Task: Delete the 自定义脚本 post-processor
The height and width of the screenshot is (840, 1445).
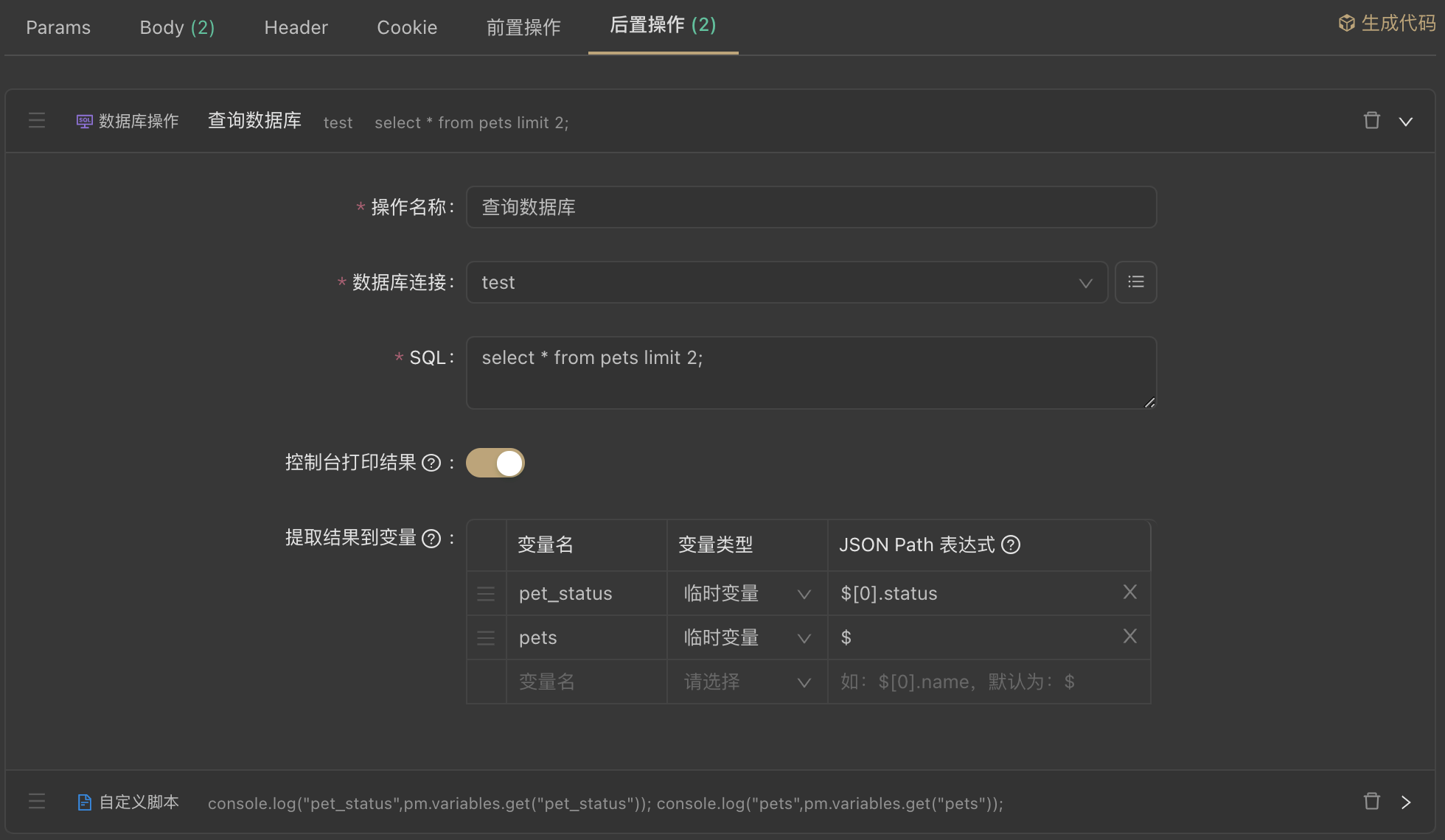Action: tap(1371, 802)
